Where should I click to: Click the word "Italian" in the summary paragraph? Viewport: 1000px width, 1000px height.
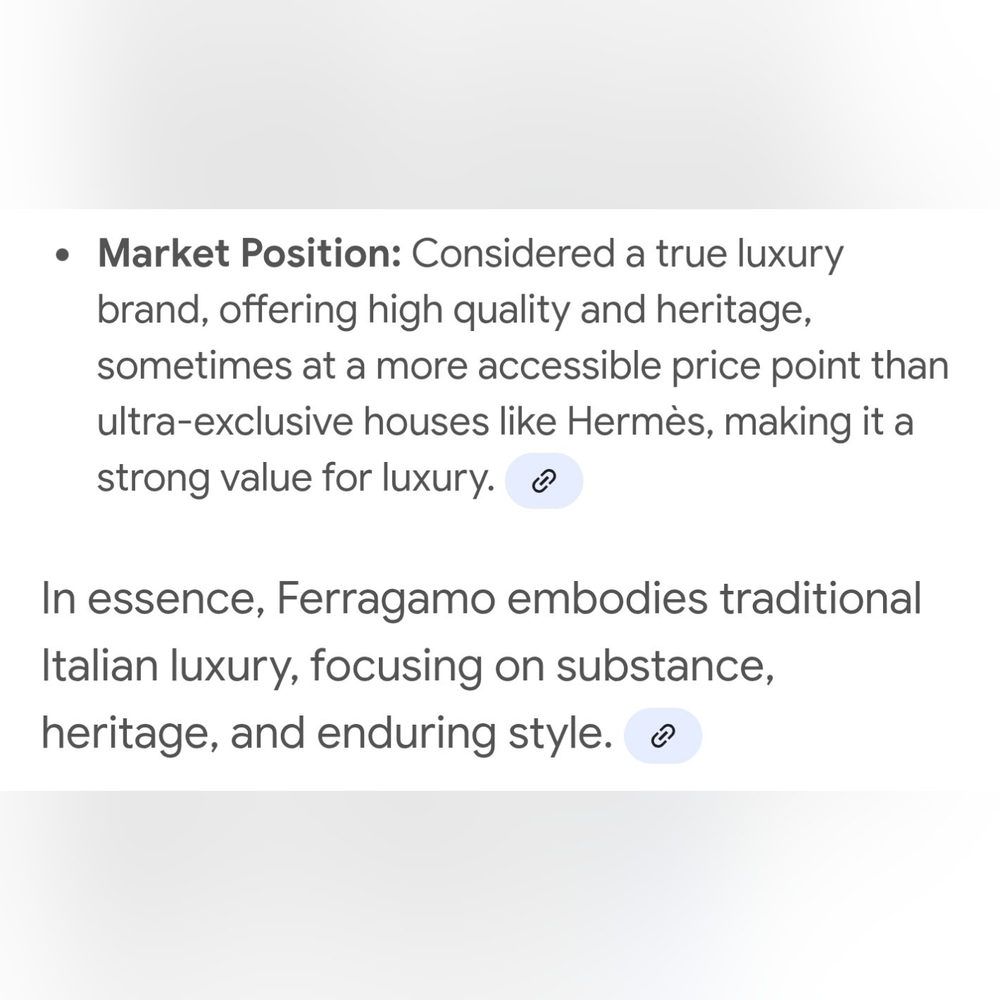click(x=99, y=665)
